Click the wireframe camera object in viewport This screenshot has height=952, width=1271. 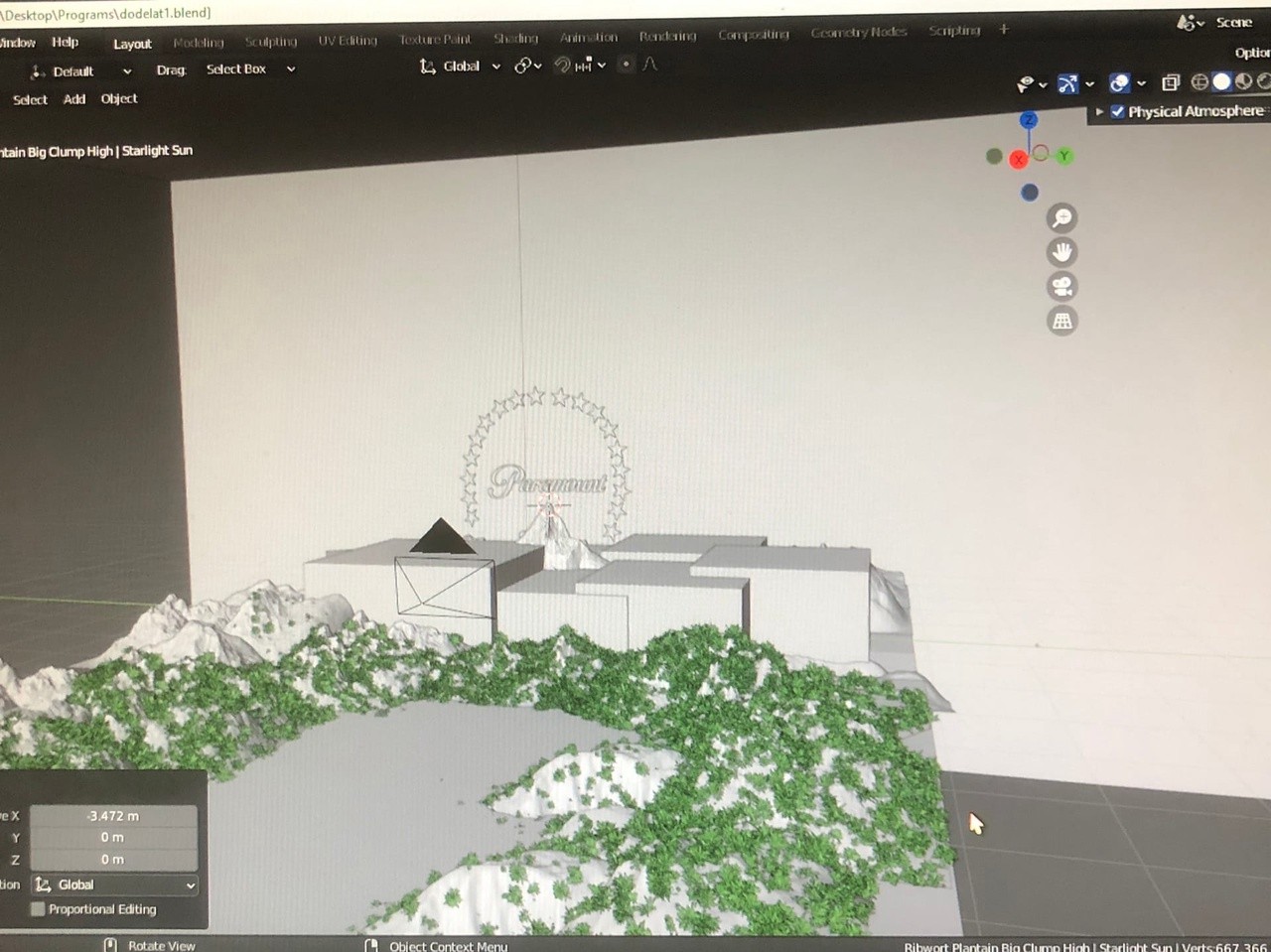click(x=444, y=586)
